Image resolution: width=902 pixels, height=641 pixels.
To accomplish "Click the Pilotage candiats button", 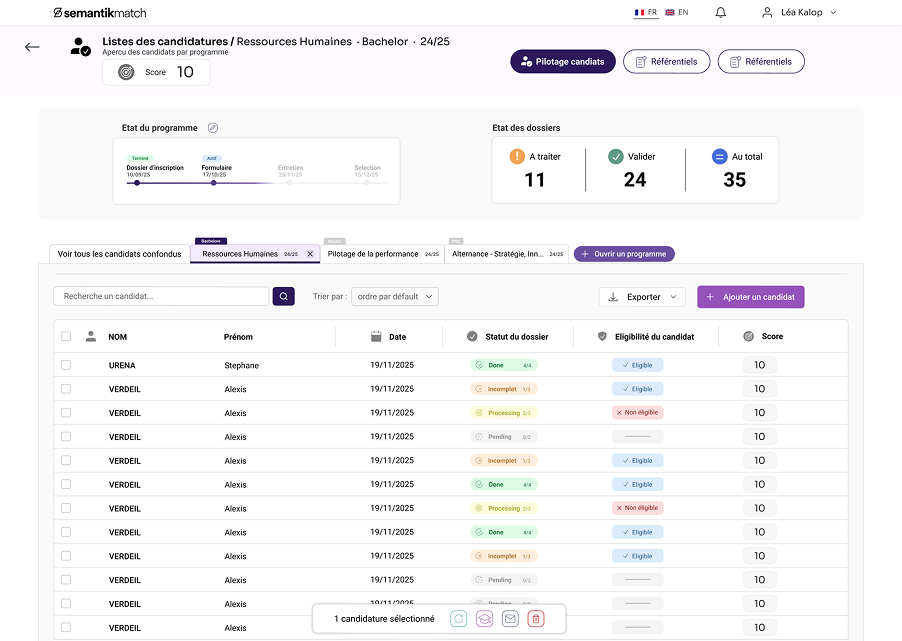I will pos(562,61).
